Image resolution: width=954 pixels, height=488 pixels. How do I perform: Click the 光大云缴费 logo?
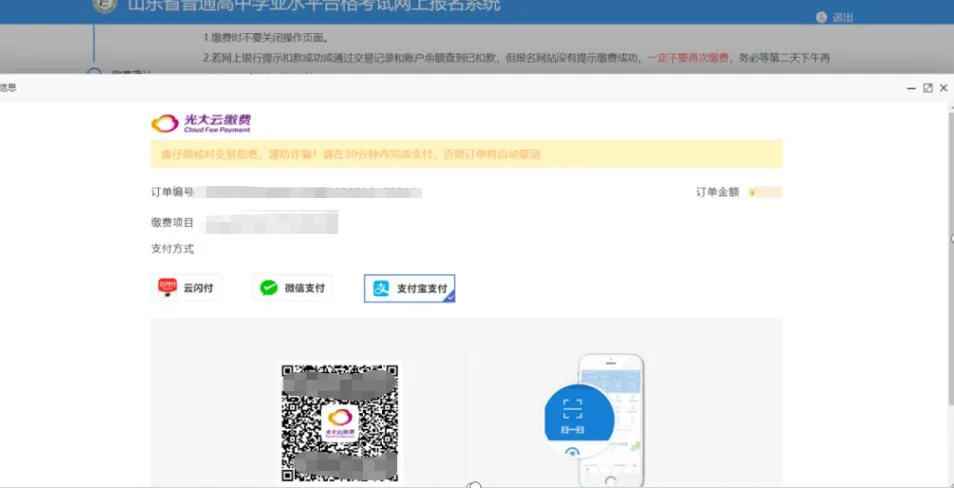(201, 124)
